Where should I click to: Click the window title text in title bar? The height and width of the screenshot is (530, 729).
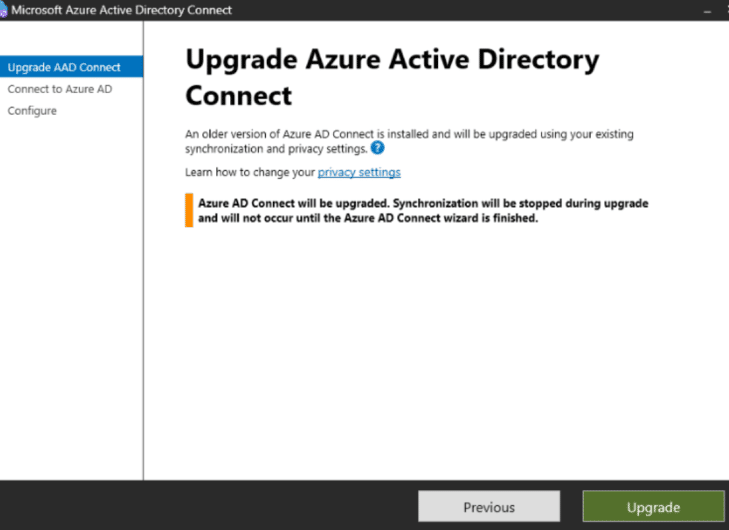(x=121, y=10)
